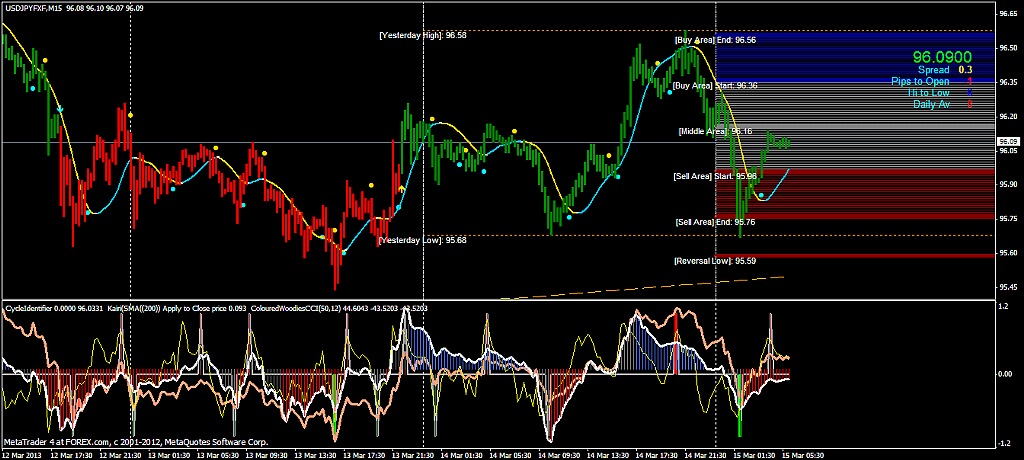Click the 14 Mar 17:30 time label
Image resolution: width=1024 pixels, height=460 pixels.
pyautogui.click(x=657, y=455)
